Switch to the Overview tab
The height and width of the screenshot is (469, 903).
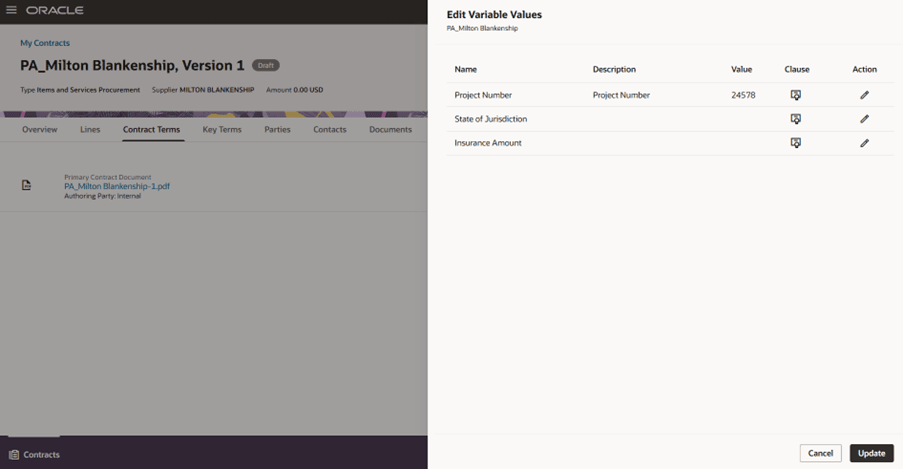point(40,130)
